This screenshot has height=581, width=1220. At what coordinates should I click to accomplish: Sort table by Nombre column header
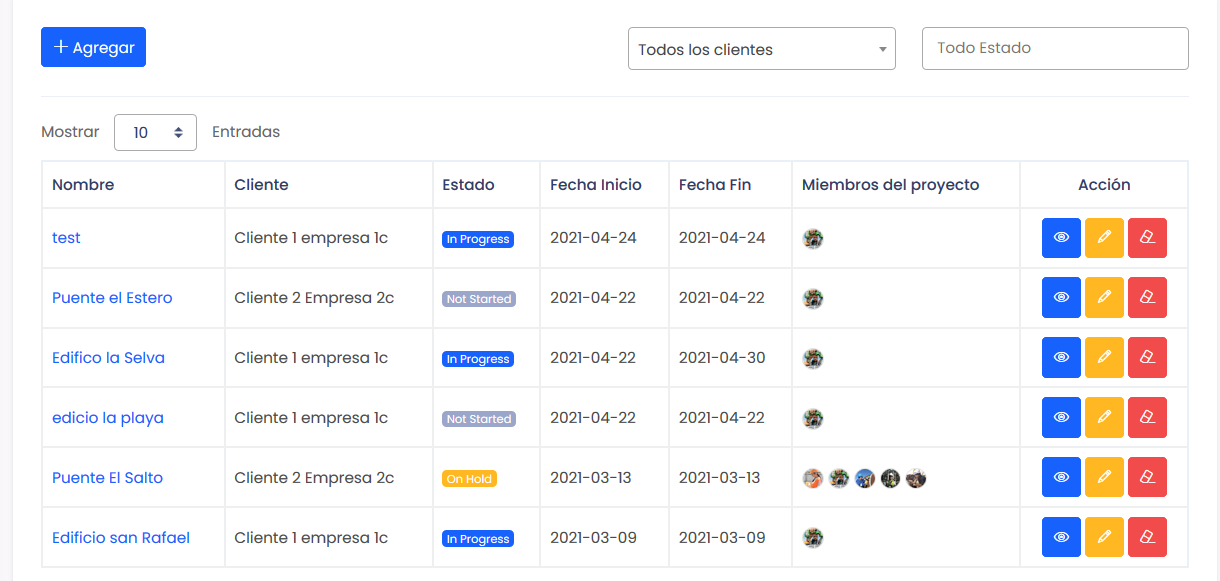click(x=83, y=185)
